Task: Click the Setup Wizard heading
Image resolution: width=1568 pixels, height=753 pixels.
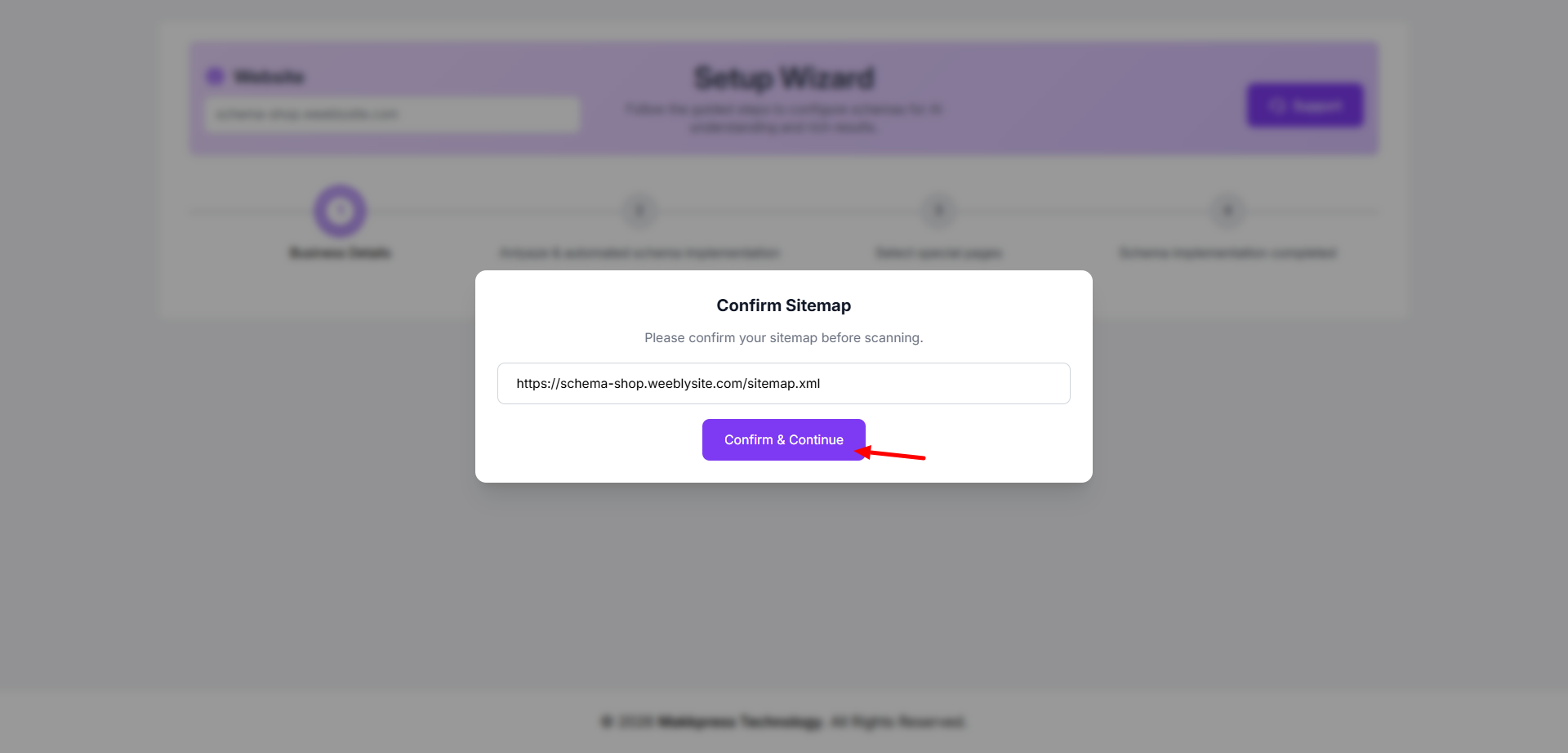Action: pyautogui.click(x=783, y=78)
